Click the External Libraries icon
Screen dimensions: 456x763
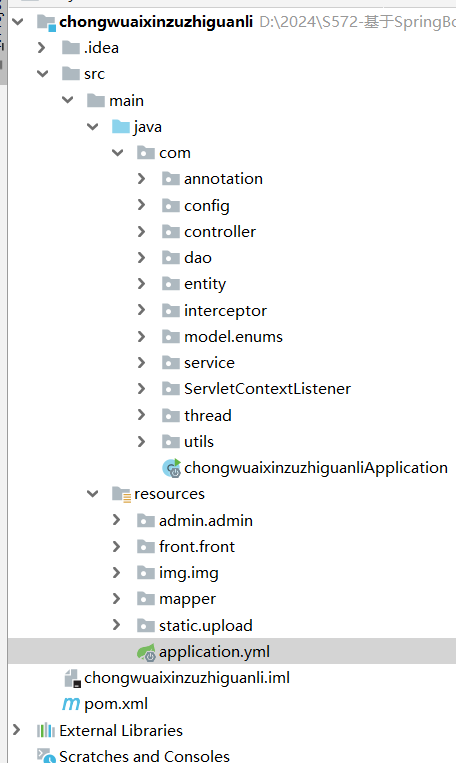pyautogui.click(x=46, y=730)
